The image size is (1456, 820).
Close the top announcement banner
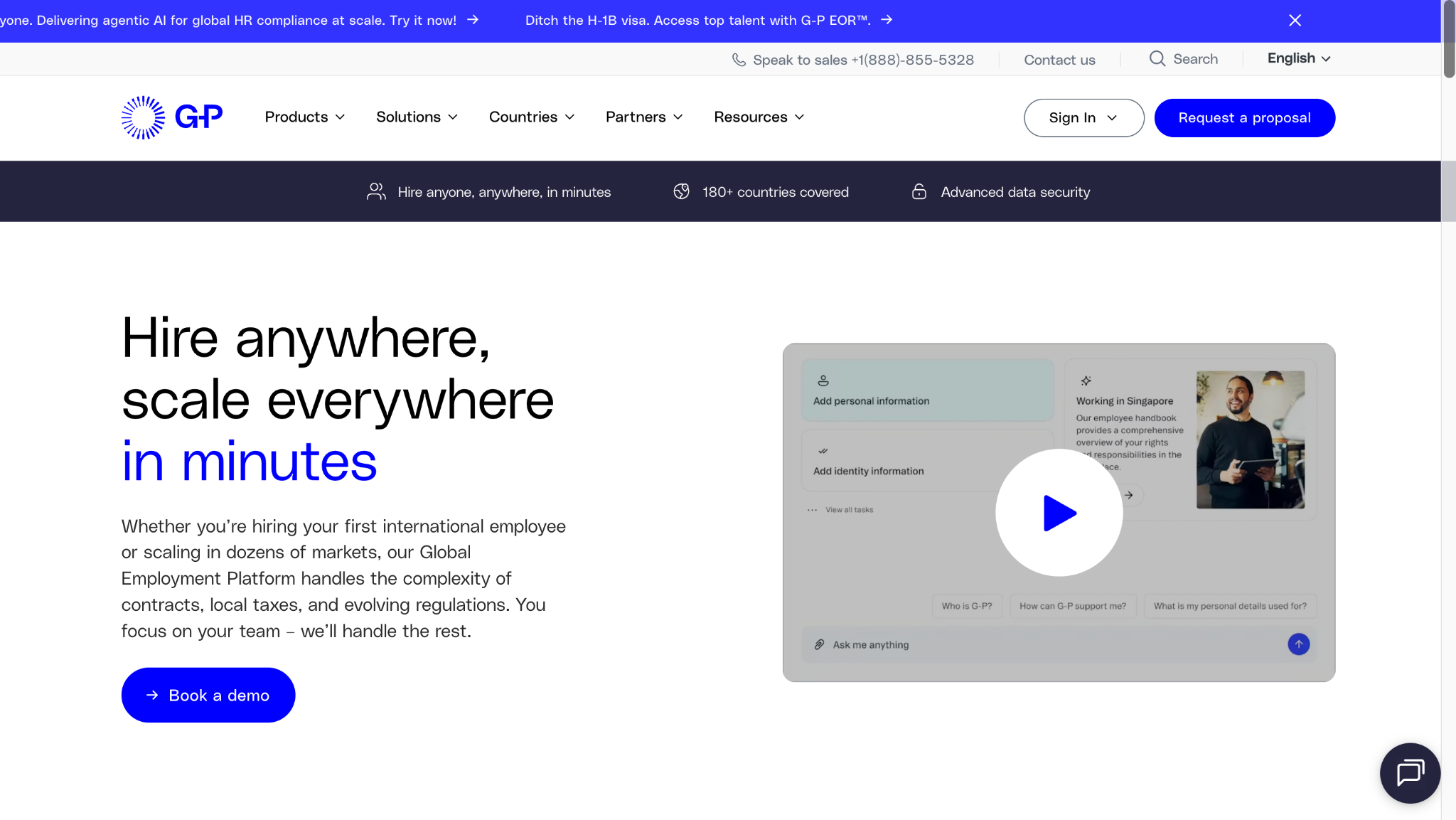click(1295, 21)
